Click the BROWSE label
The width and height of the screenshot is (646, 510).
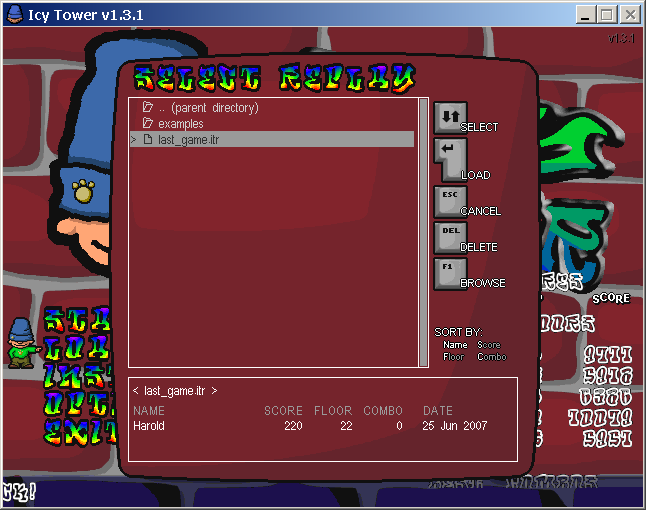click(x=483, y=283)
